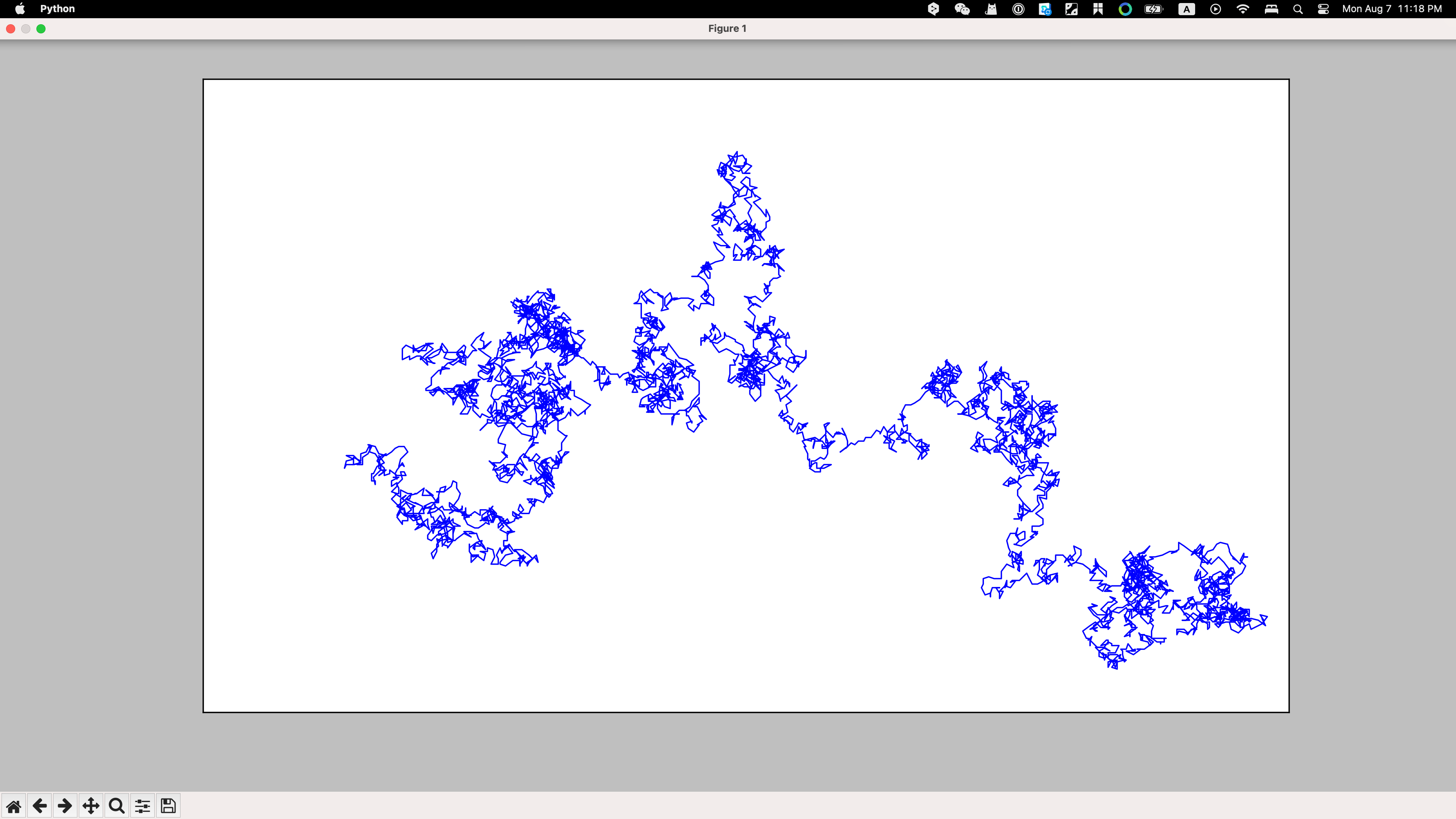Click the battery charging indicator
The height and width of the screenshot is (819, 1456).
tap(1153, 8)
